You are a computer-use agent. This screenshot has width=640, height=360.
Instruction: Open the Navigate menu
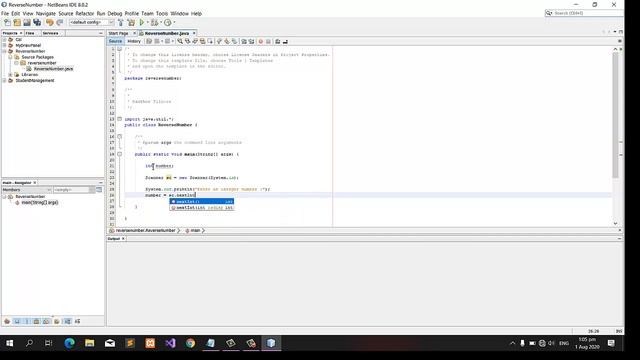point(46,13)
